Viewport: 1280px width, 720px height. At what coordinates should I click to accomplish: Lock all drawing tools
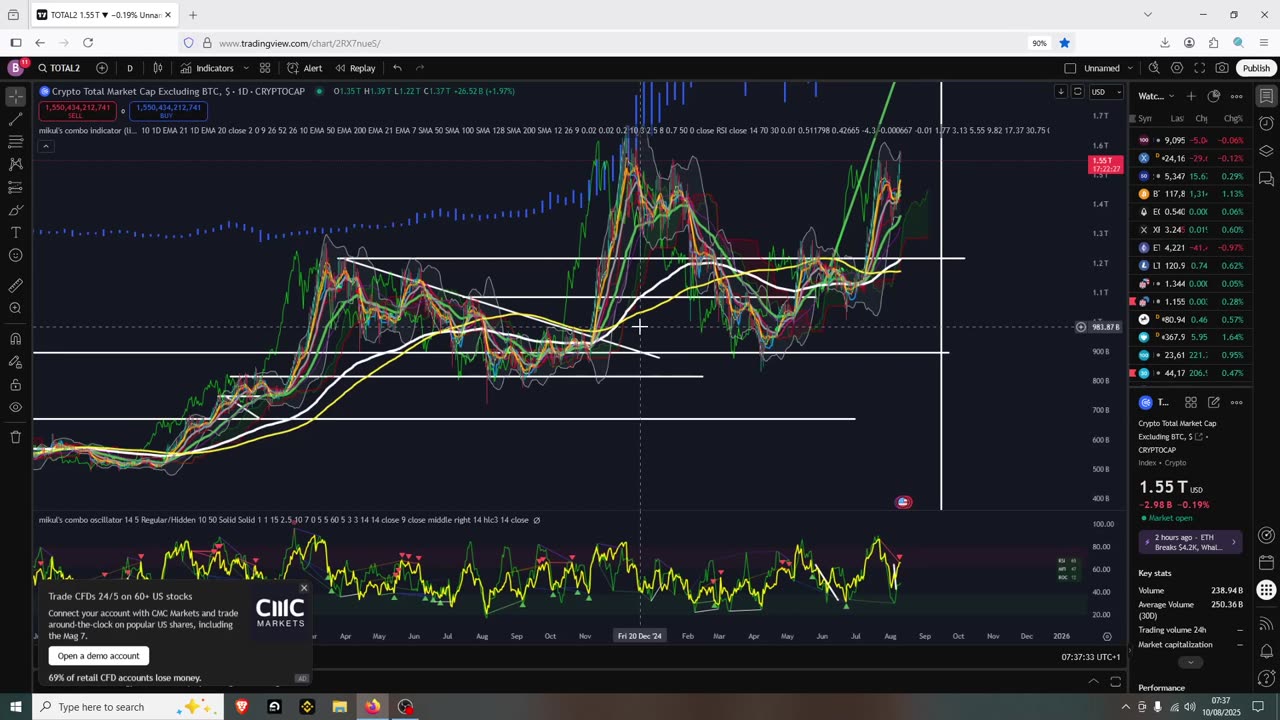[x=15, y=384]
